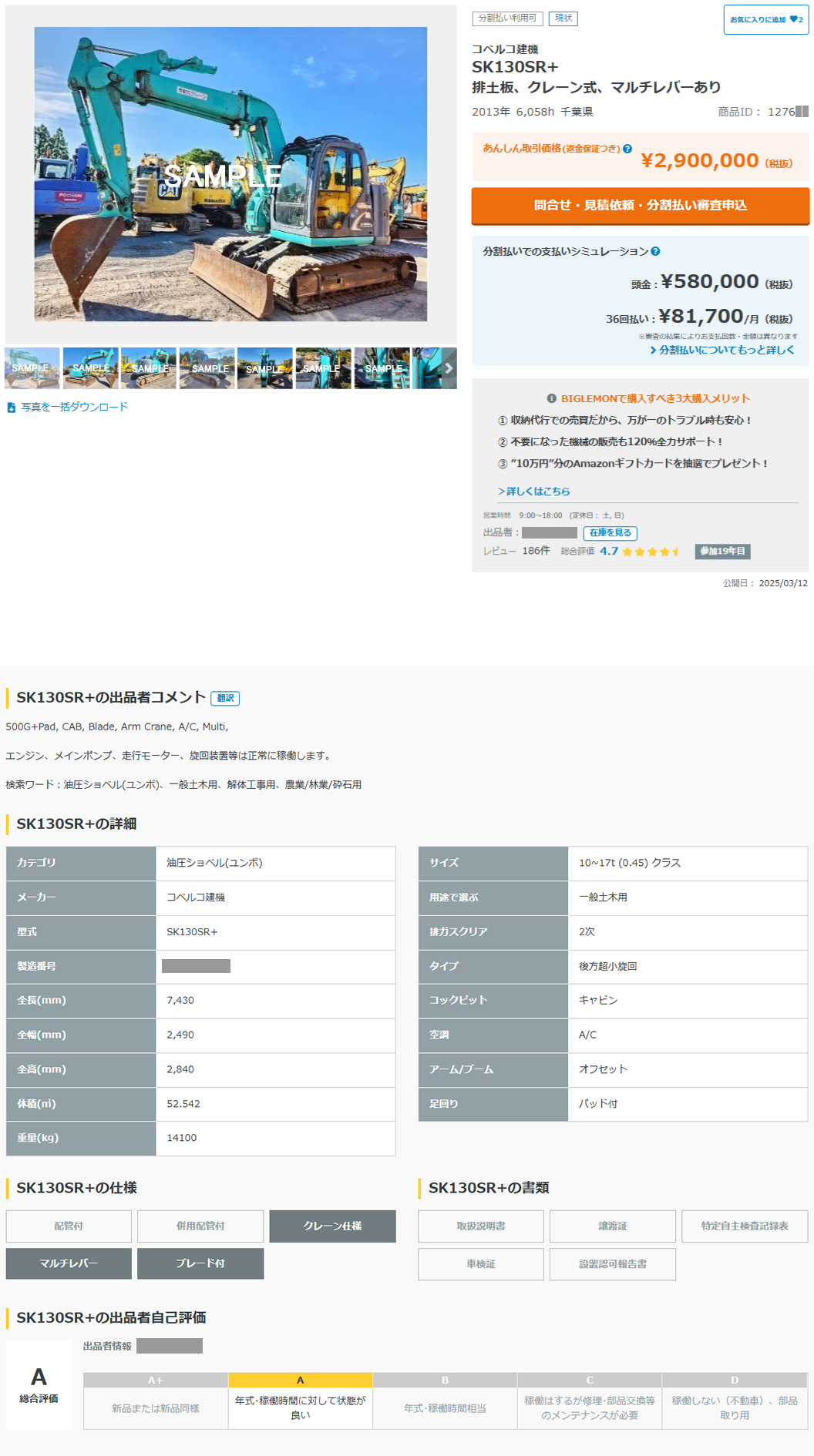The height and width of the screenshot is (1456, 814).
Task: Select the third thumbnail image
Action: (149, 368)
